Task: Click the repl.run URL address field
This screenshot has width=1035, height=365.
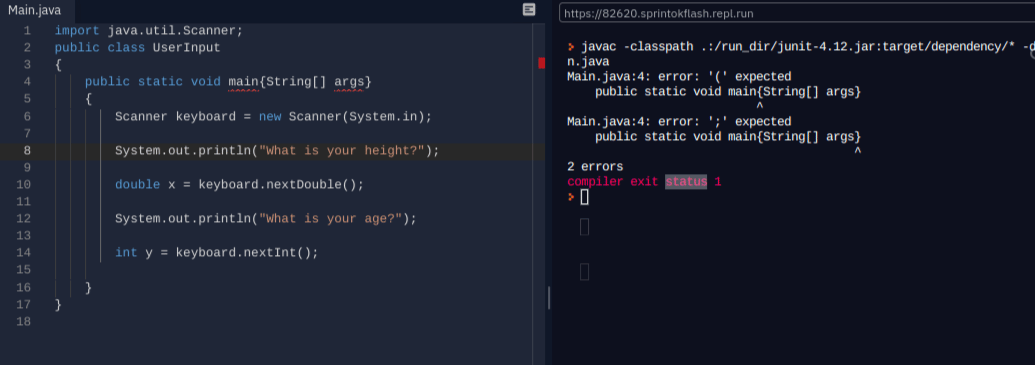Action: pyautogui.click(x=797, y=13)
